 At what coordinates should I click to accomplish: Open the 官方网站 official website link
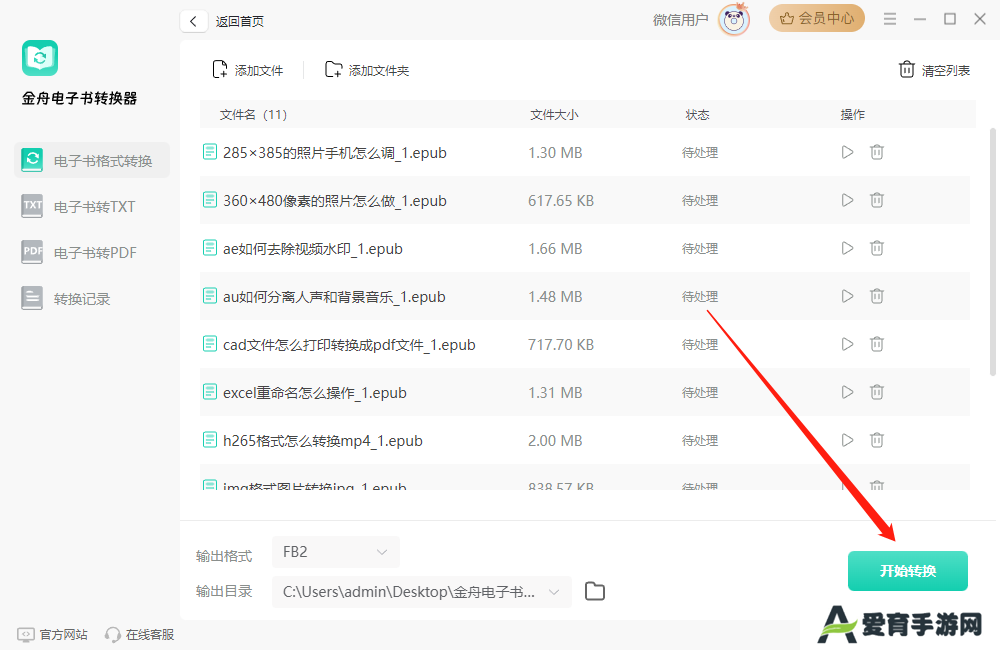click(53, 635)
